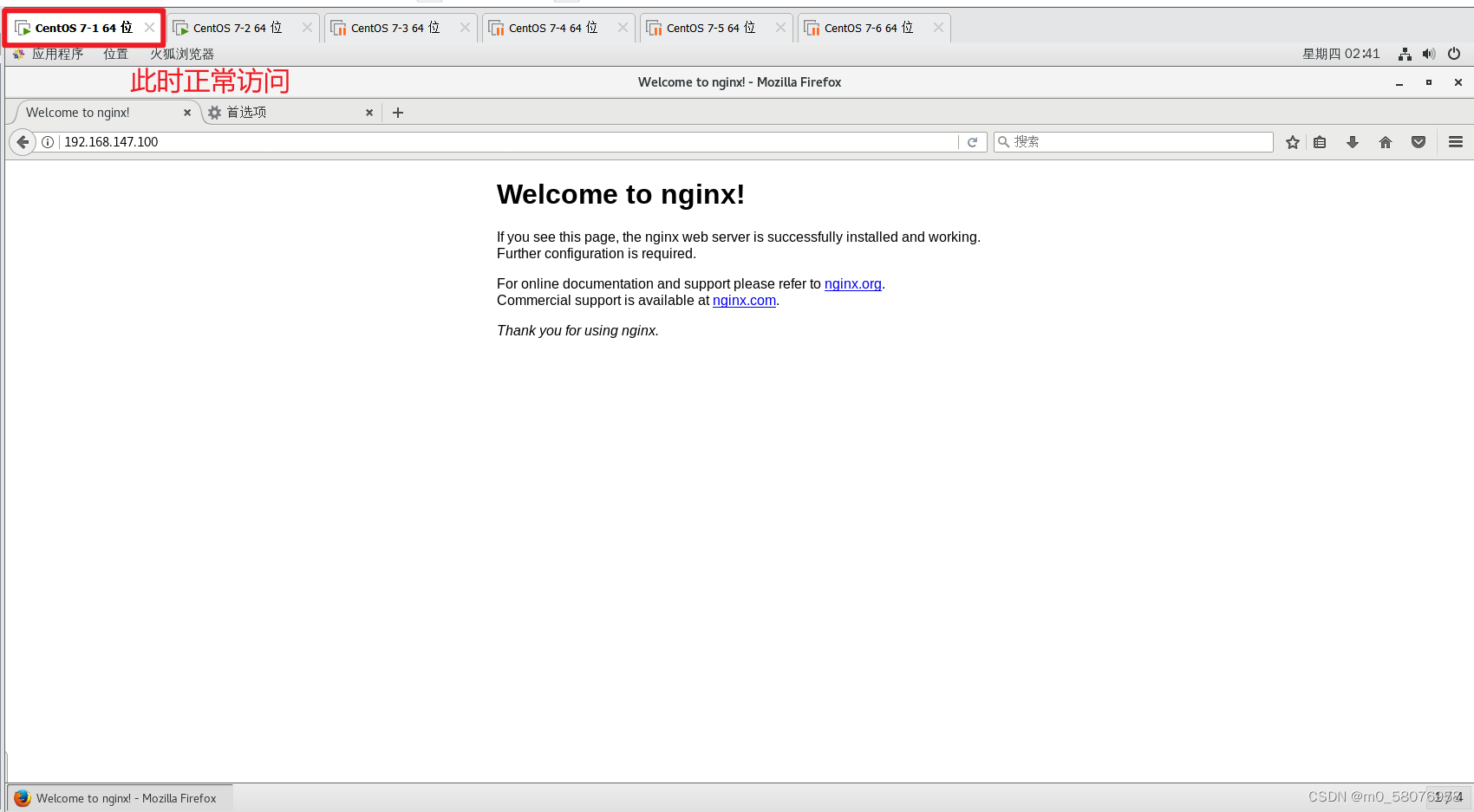The width and height of the screenshot is (1474, 812).
Task: Close the Firefox window
Action: (1458, 82)
